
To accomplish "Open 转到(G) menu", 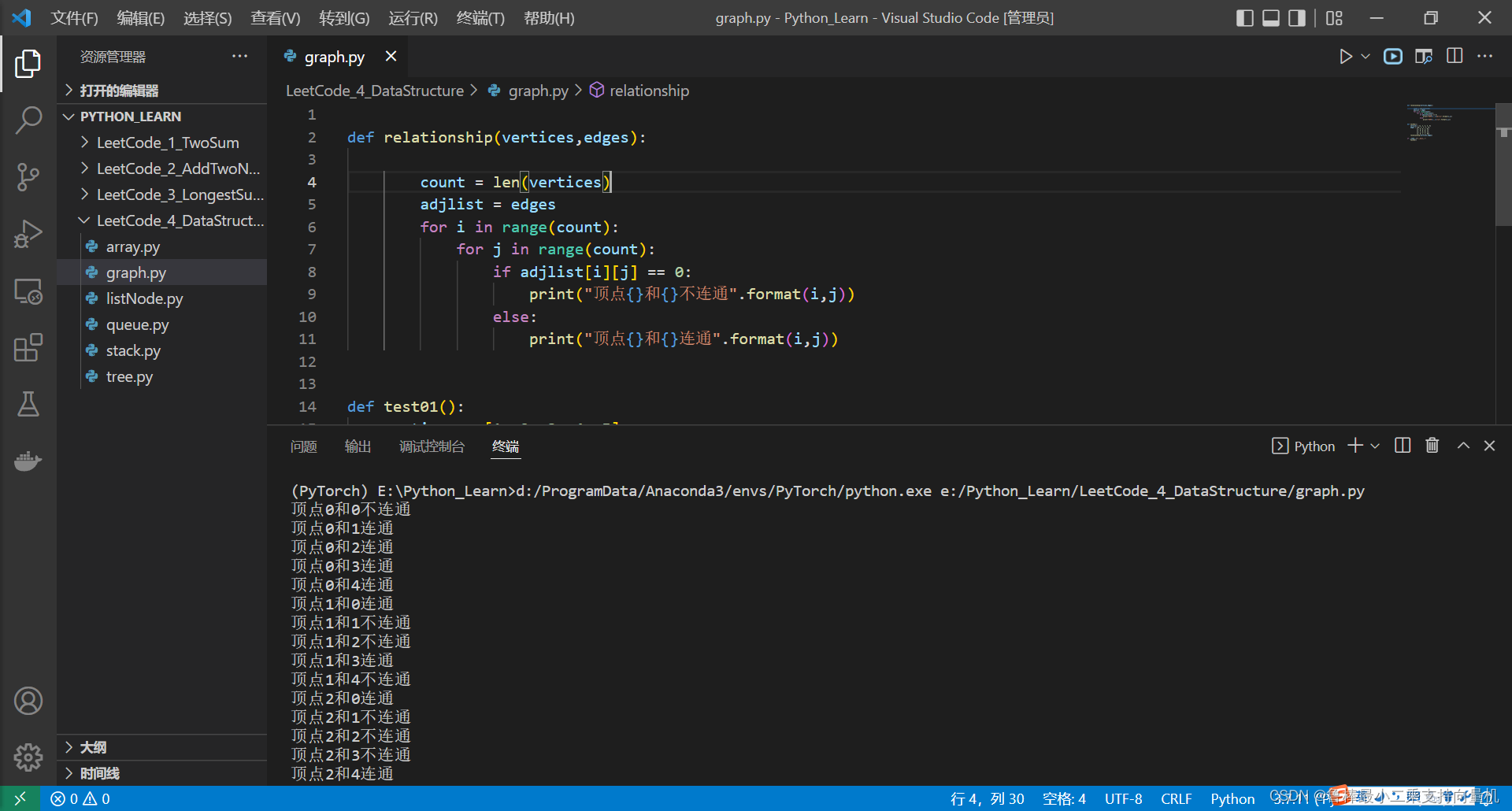I will [x=344, y=18].
